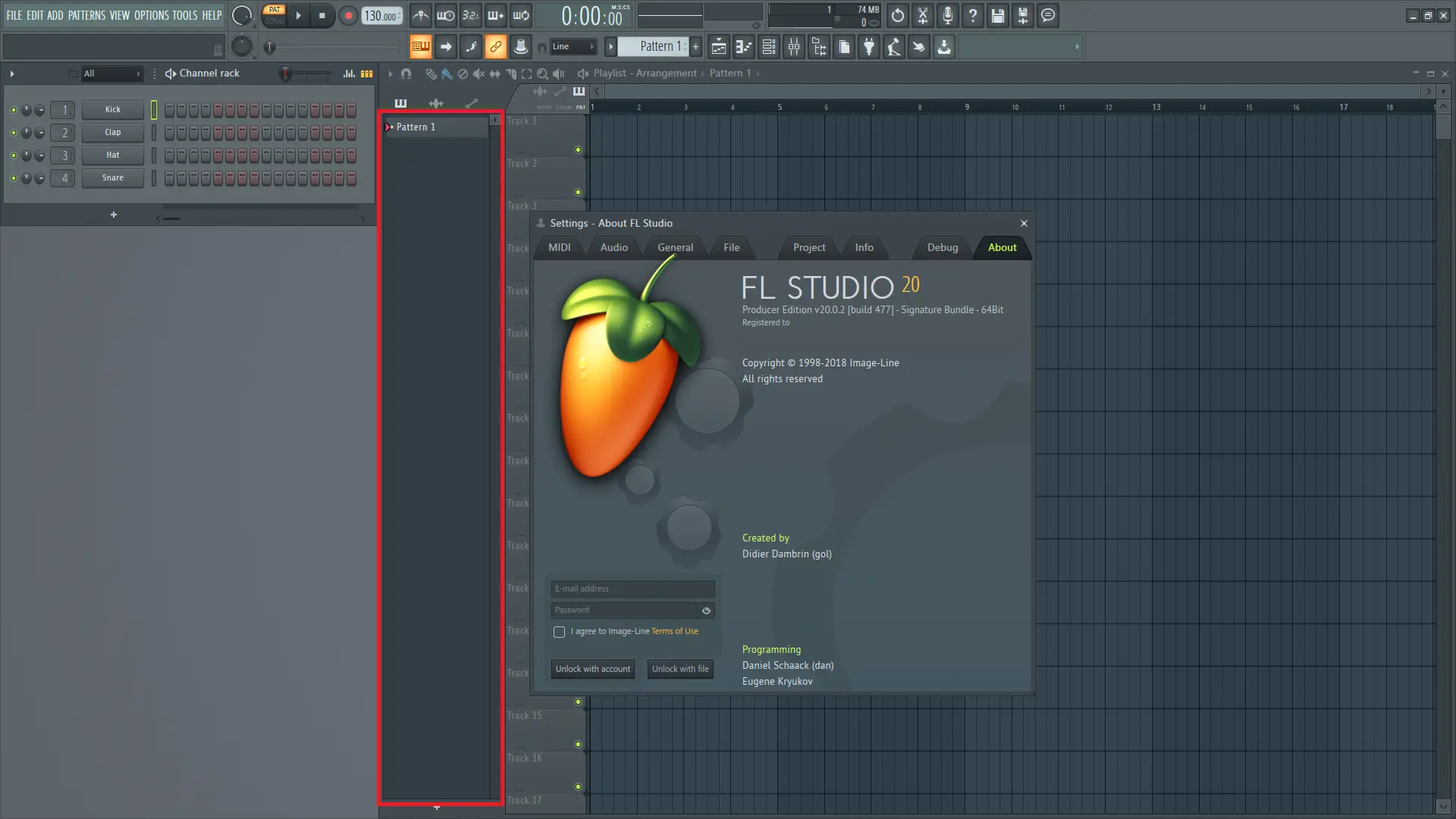
Task: Select the playlist Zoom magnifier tool
Action: [542, 74]
